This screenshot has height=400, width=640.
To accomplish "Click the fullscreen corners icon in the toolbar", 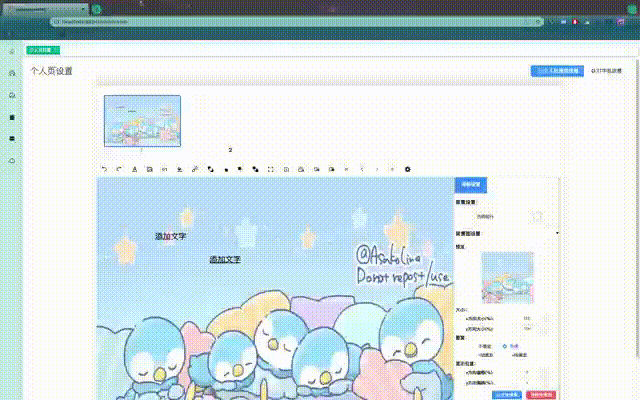I will coord(271,169).
